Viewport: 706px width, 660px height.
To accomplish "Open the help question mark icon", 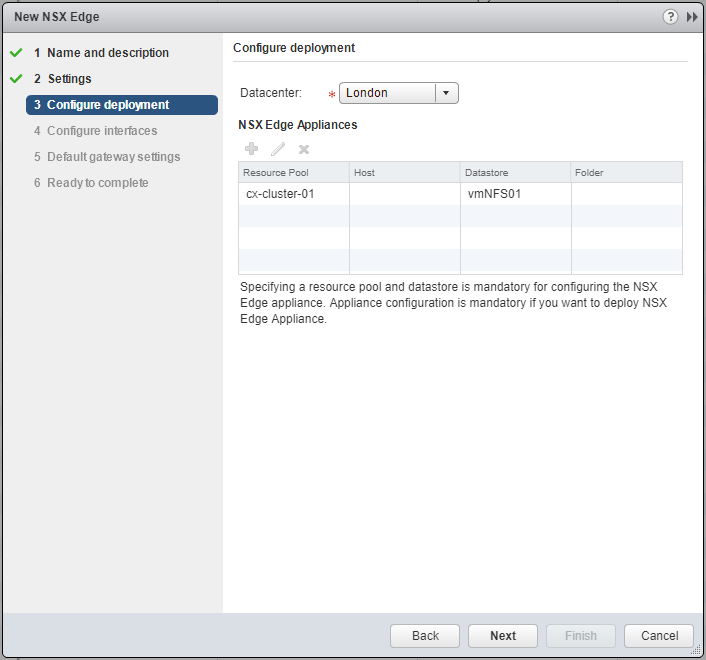I will 670,17.
